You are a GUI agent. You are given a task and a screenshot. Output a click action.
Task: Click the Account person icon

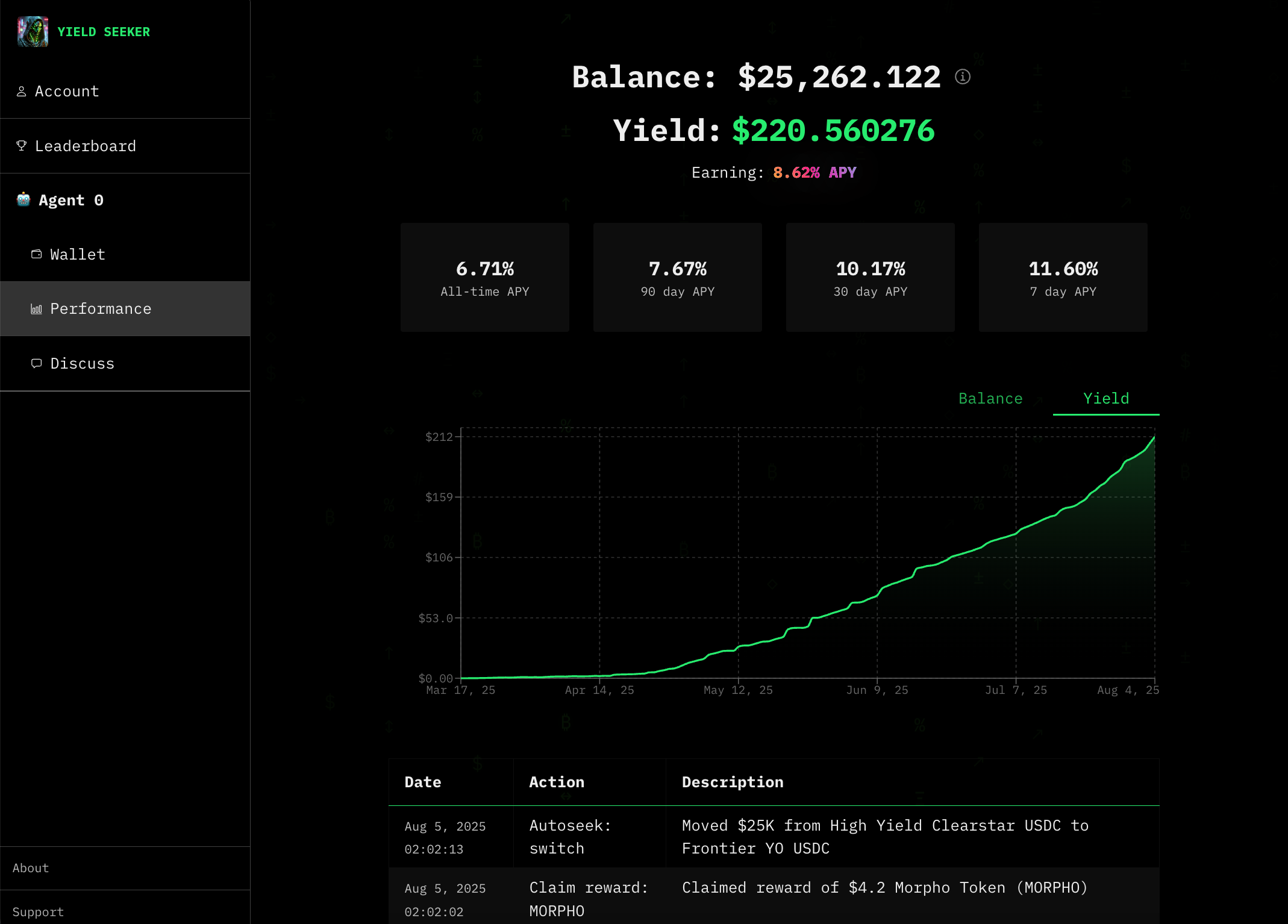[x=22, y=92]
